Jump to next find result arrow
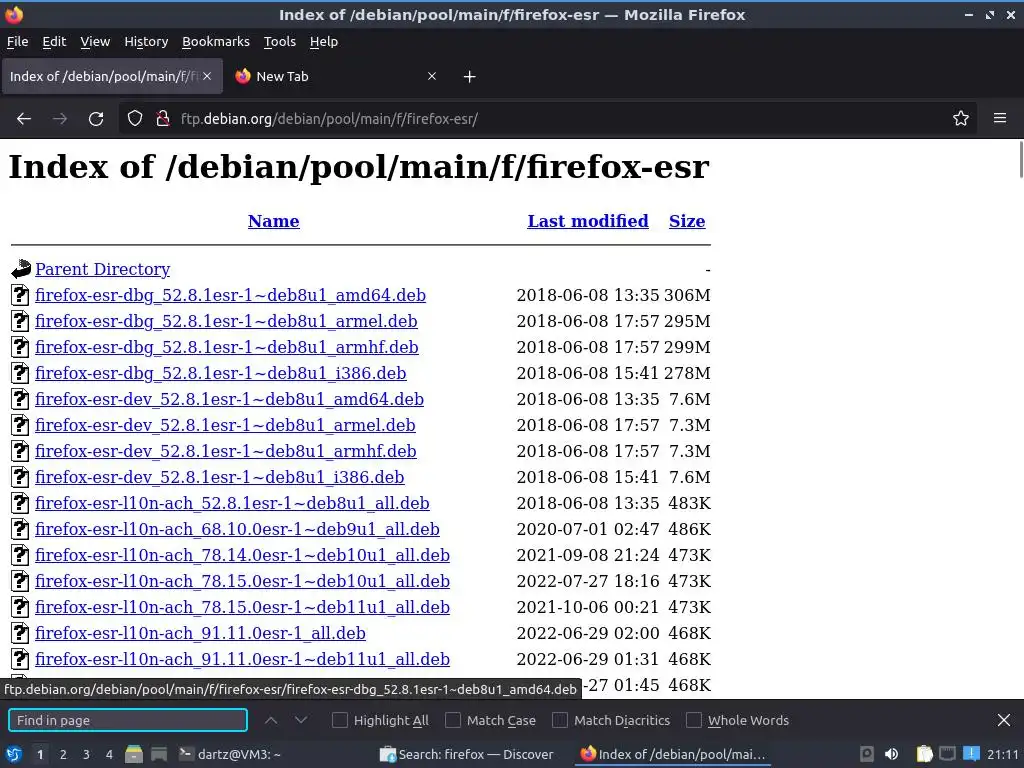 pyautogui.click(x=301, y=720)
